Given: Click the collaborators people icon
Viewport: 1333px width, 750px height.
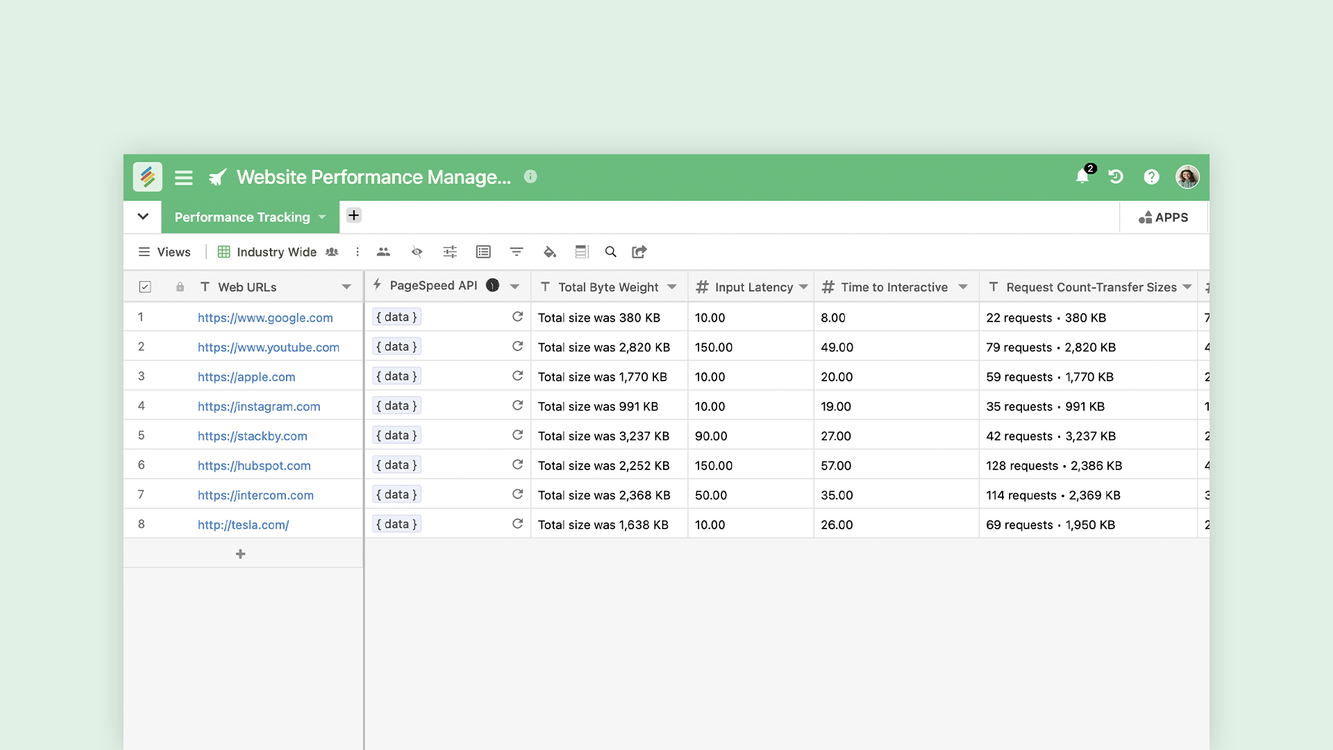Looking at the screenshot, I should pos(383,252).
